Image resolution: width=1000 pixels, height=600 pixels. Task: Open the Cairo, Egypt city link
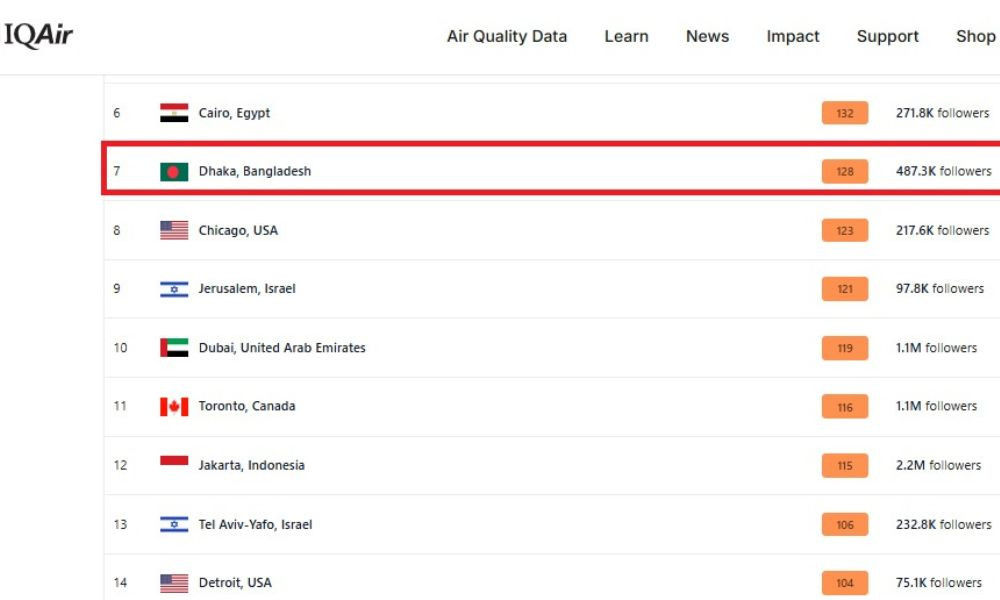coord(234,113)
